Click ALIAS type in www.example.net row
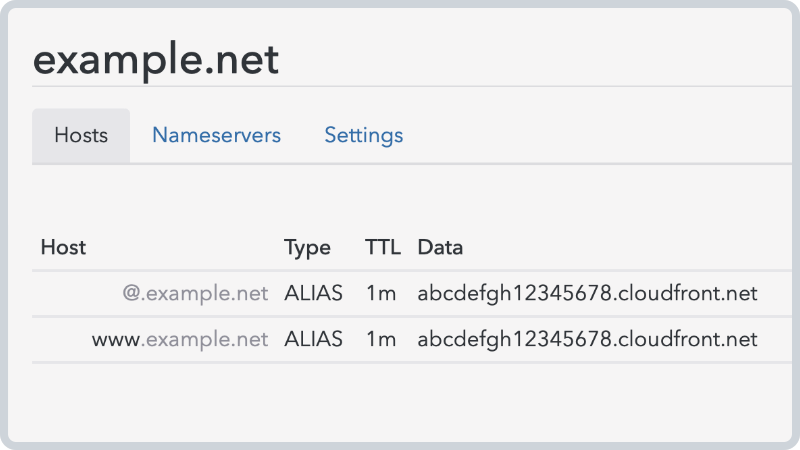Screen dimensions: 800x450 [313, 339]
